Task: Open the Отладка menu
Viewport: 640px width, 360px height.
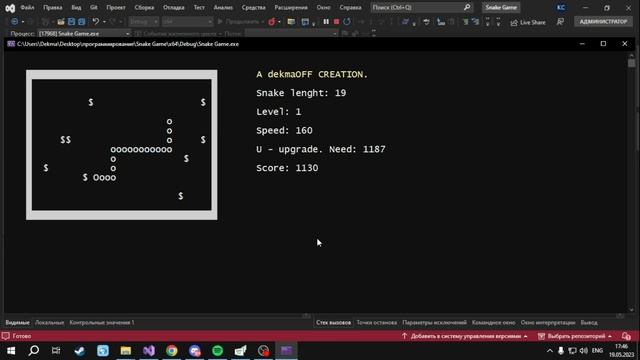Action: pyautogui.click(x=173, y=7)
